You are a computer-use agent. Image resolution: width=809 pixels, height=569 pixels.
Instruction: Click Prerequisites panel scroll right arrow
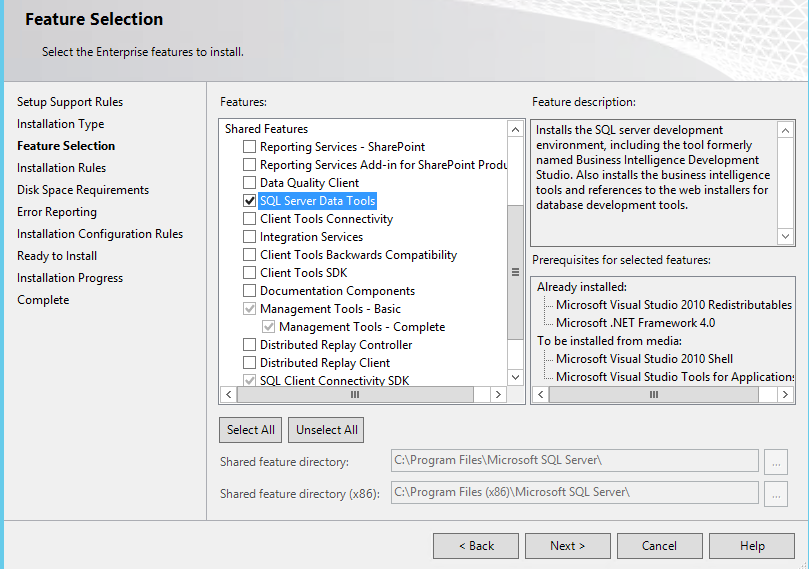[x=785, y=395]
